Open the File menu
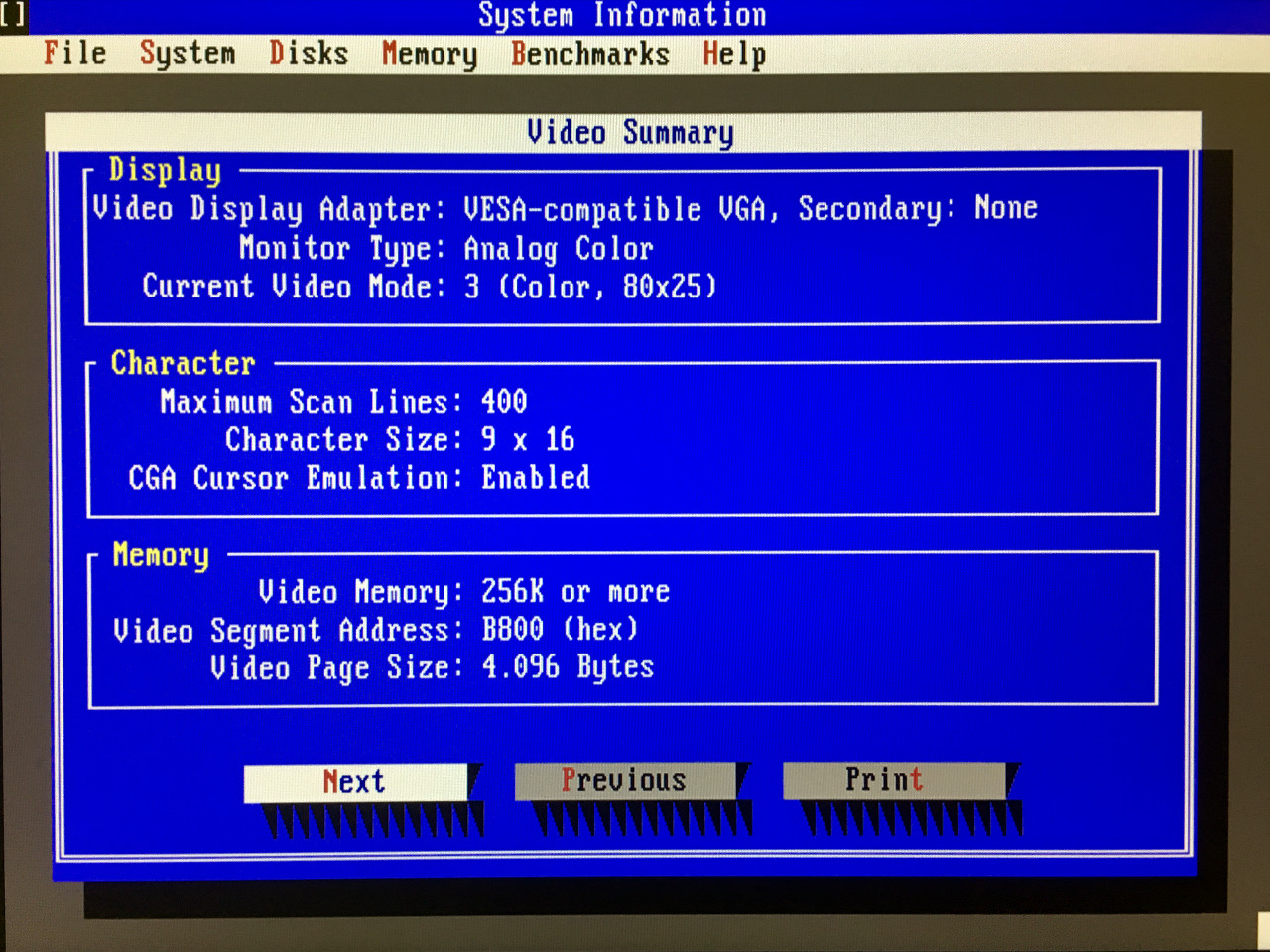Screen dimensions: 1270x952 74,54
